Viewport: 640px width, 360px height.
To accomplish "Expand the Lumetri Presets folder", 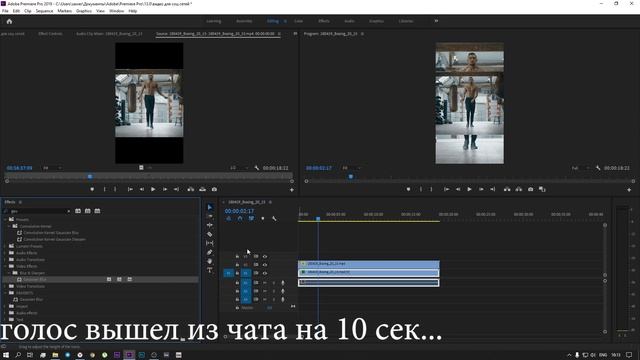I will pos(5,246).
